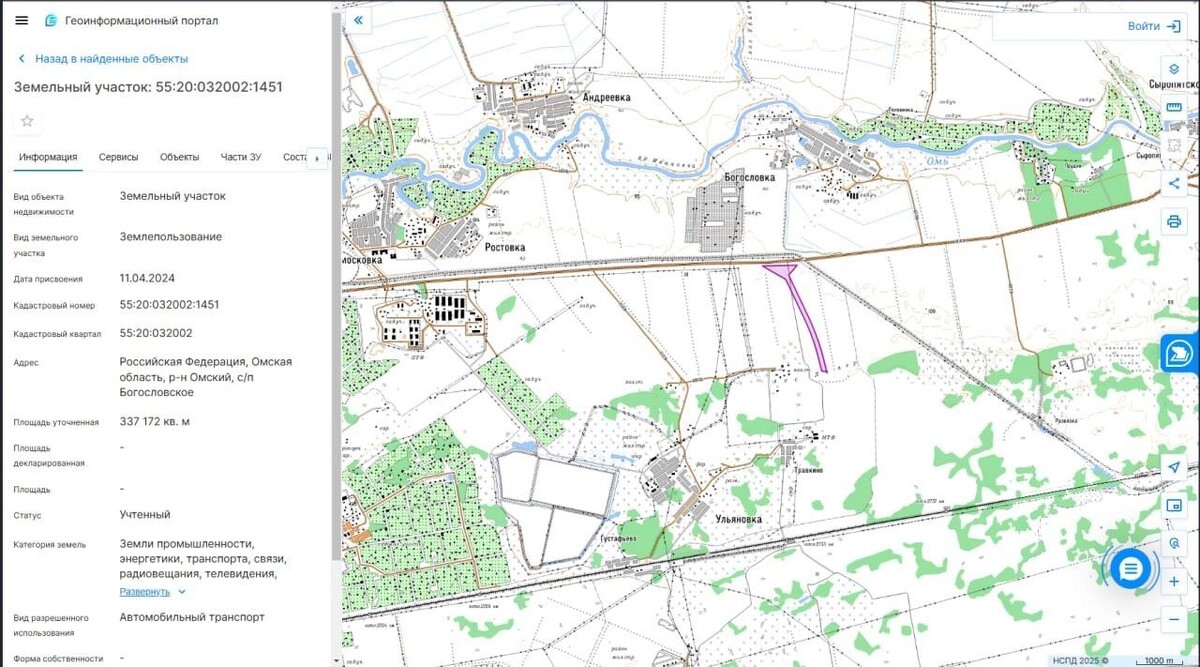Open the map layers tool
The width and height of the screenshot is (1200, 667).
[1174, 69]
